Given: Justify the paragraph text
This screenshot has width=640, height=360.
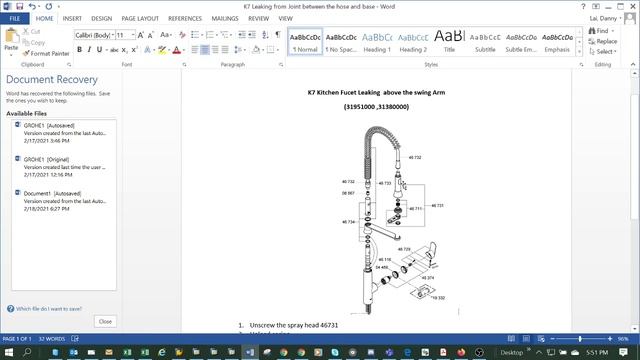Looking at the screenshot, I should click(225, 50).
